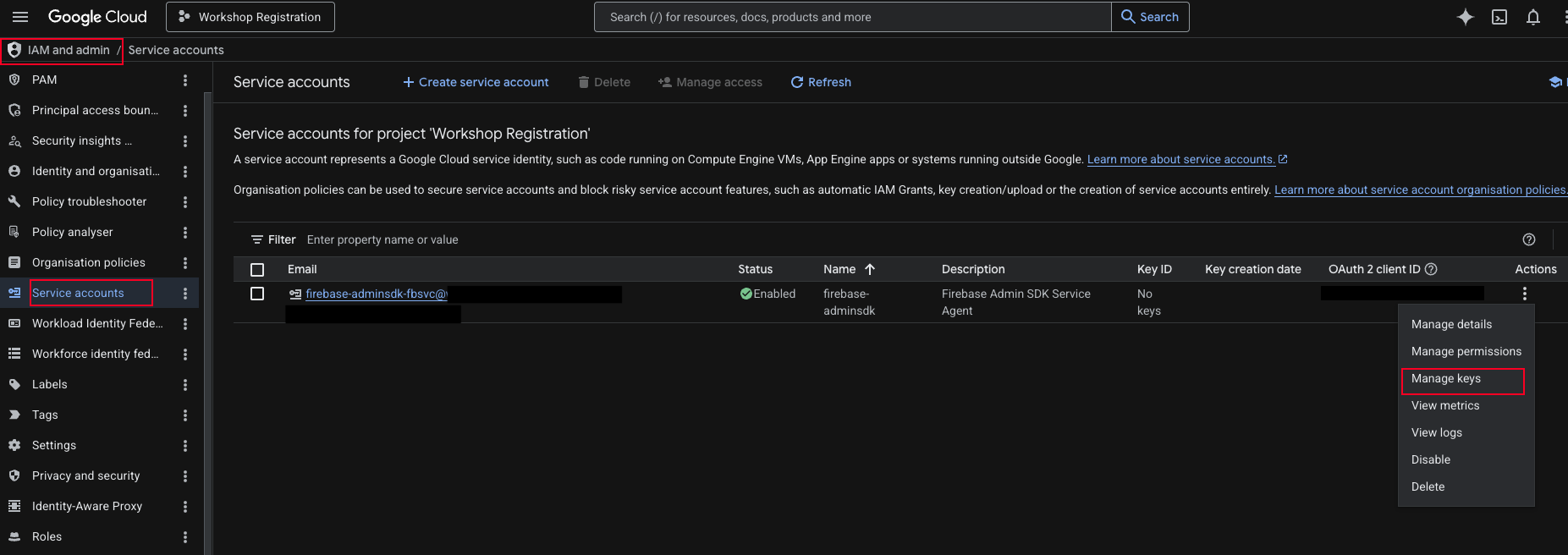This screenshot has width=1568, height=555.
Task: Open Gemini sparkle assistant icon
Action: [1466, 17]
